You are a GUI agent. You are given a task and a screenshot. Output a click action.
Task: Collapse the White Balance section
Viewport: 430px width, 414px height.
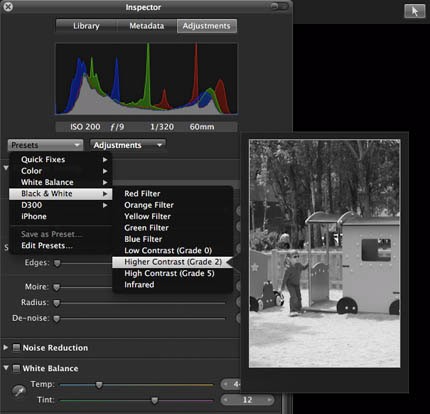coord(6,368)
